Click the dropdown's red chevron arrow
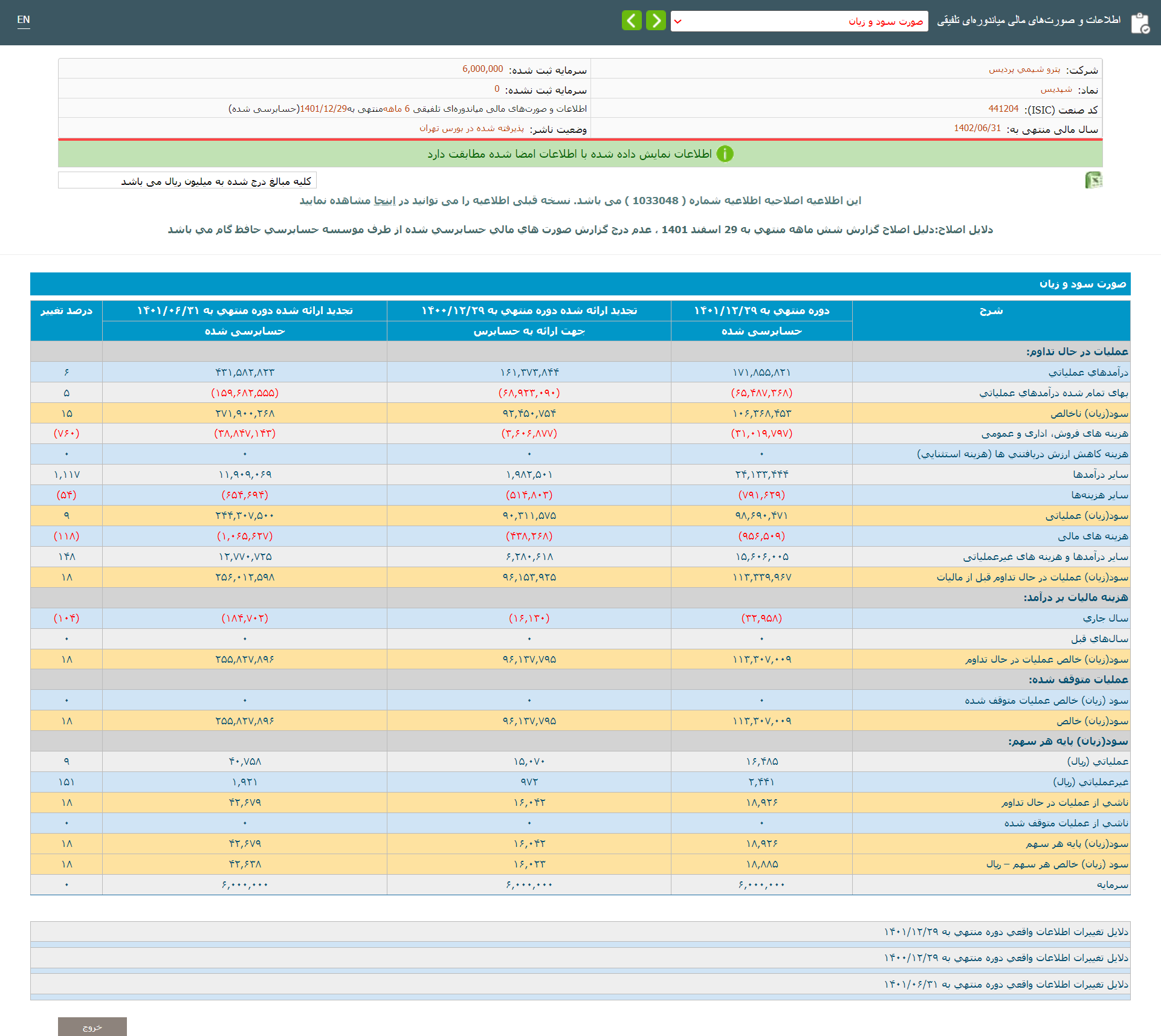 click(678, 22)
